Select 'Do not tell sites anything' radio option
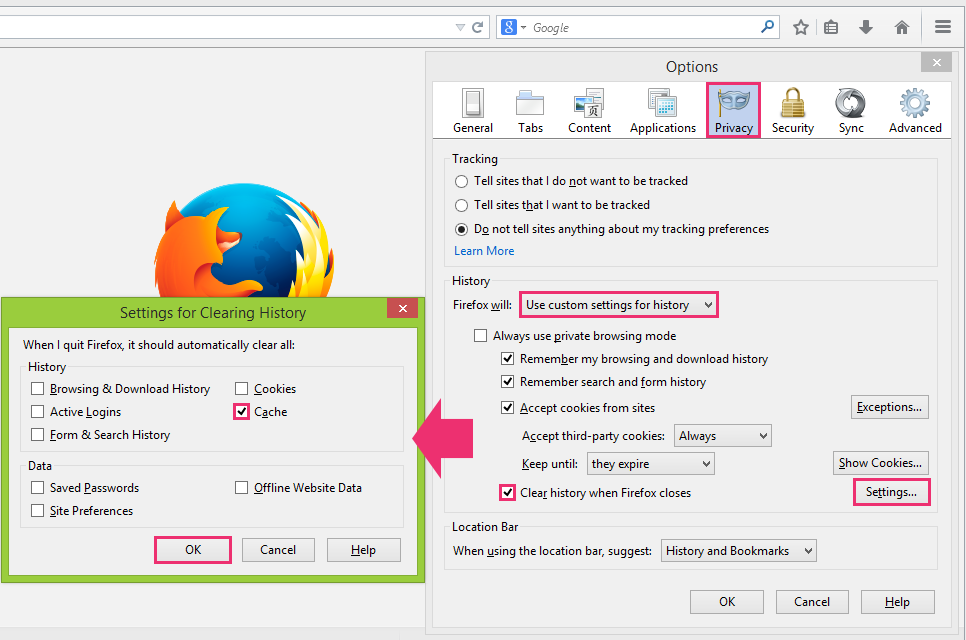Viewport: 966px width, 640px height. (612, 229)
